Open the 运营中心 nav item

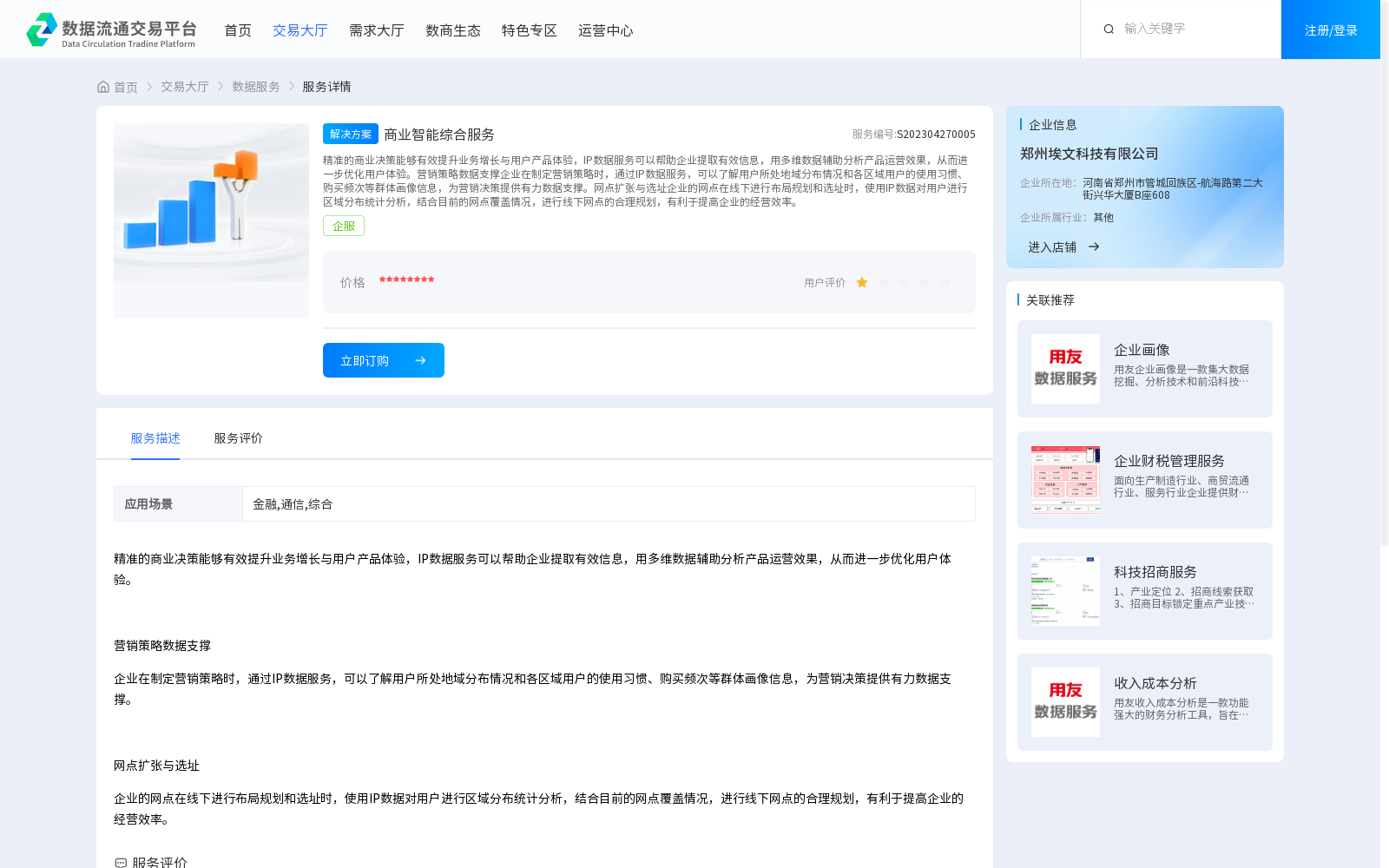[x=606, y=30]
